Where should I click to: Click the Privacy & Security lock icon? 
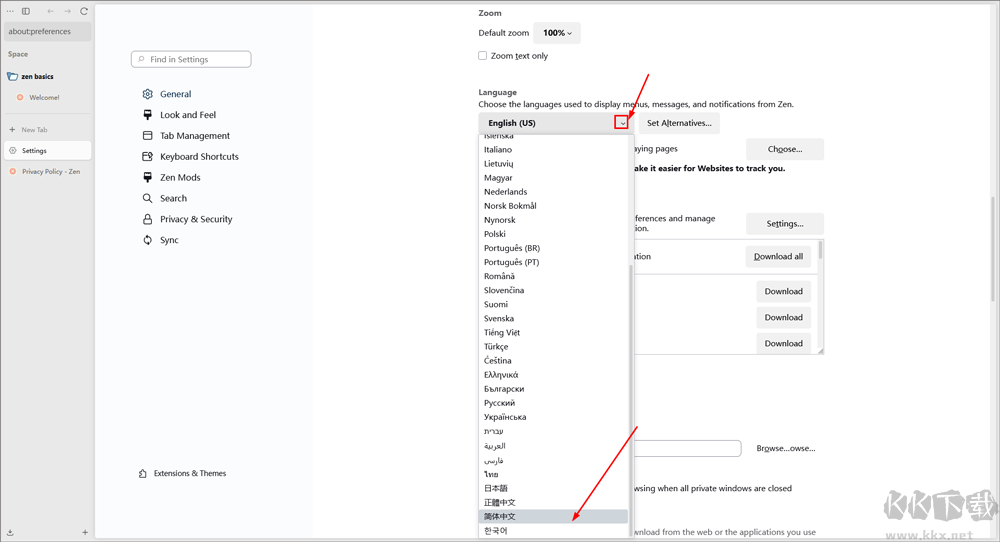coord(148,219)
